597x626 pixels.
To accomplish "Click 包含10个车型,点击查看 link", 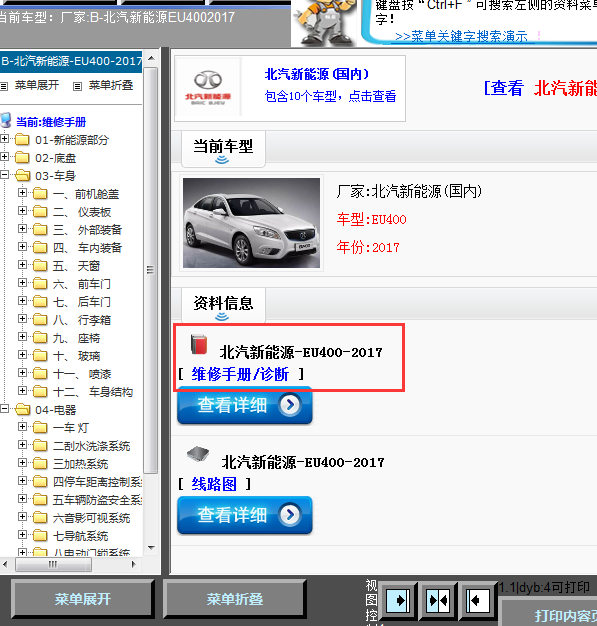I will 330,96.
